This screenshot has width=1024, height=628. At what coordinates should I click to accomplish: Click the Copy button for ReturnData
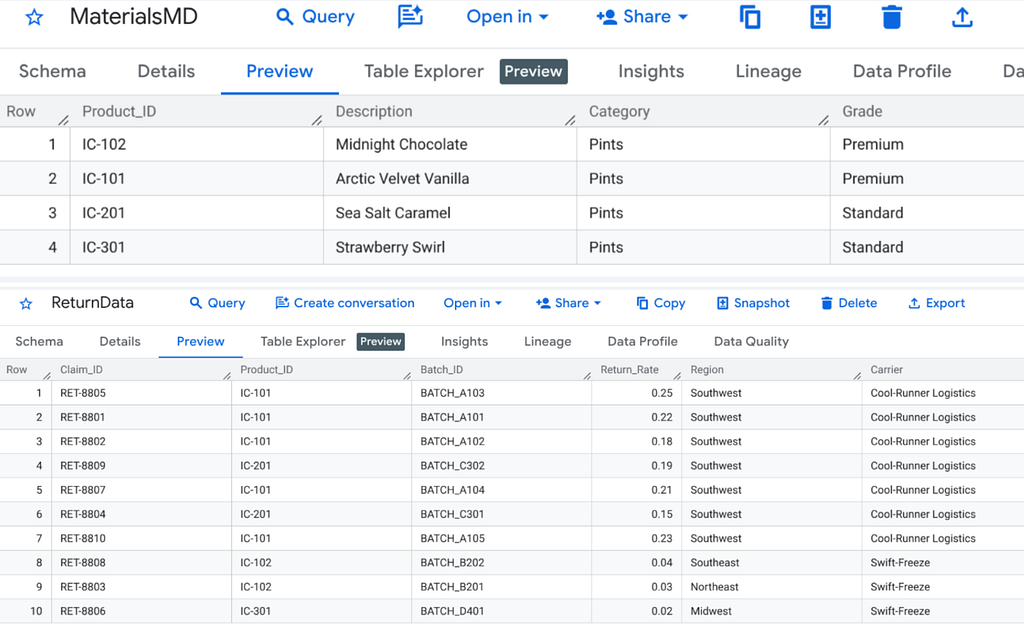click(x=661, y=303)
